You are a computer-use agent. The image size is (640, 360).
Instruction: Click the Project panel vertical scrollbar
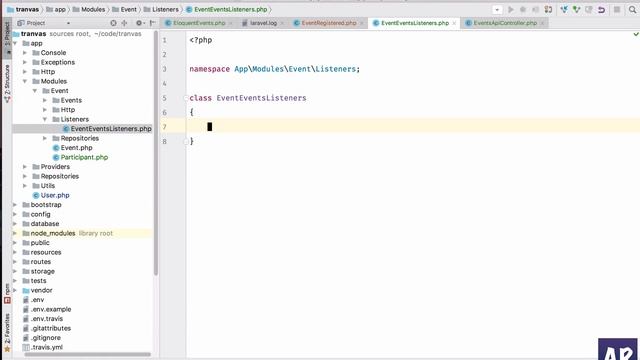[x=156, y=153]
